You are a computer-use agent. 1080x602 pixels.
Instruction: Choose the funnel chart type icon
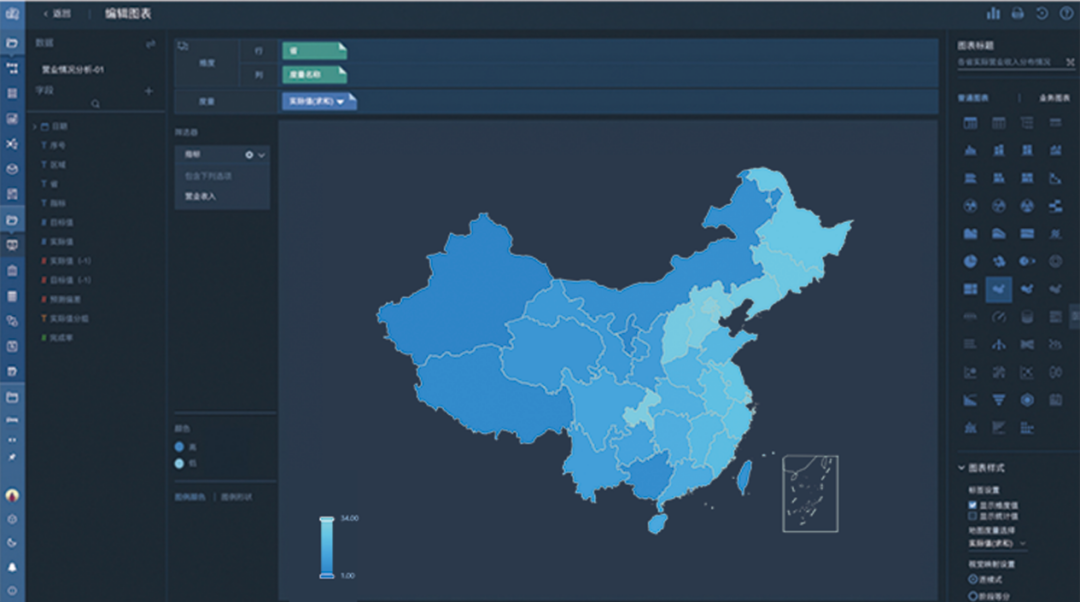pyautogui.click(x=998, y=400)
